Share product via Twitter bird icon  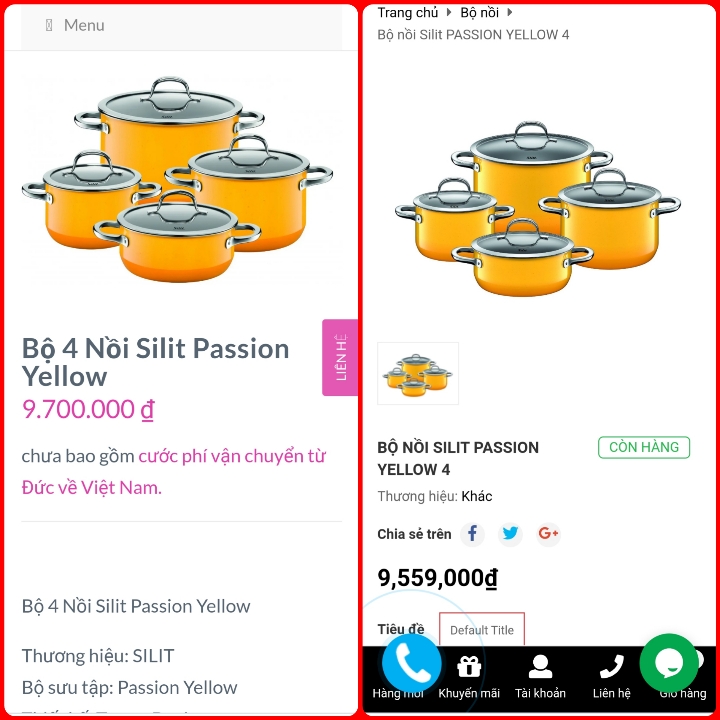coord(510,534)
